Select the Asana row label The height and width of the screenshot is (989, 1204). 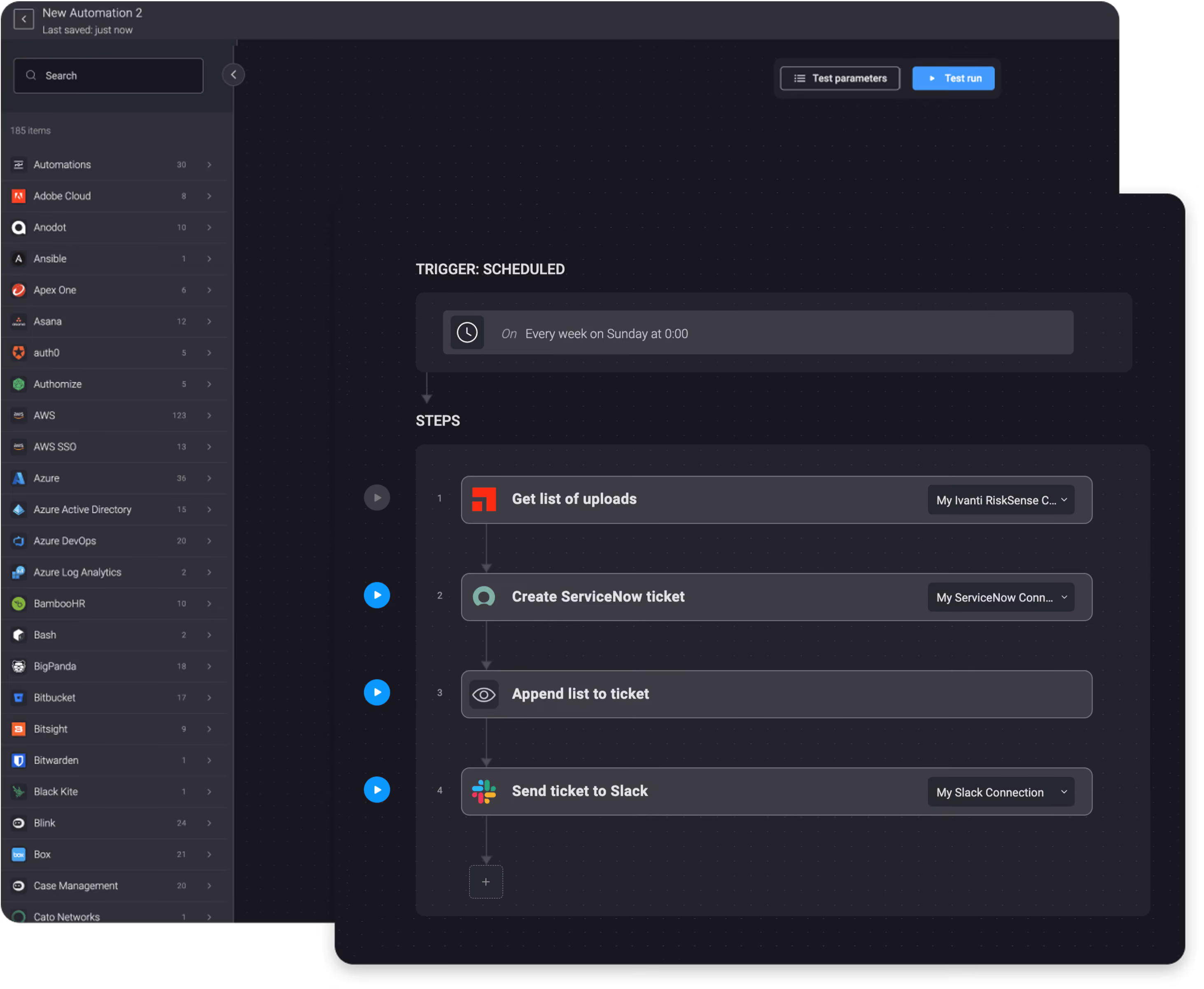pyautogui.click(x=47, y=321)
